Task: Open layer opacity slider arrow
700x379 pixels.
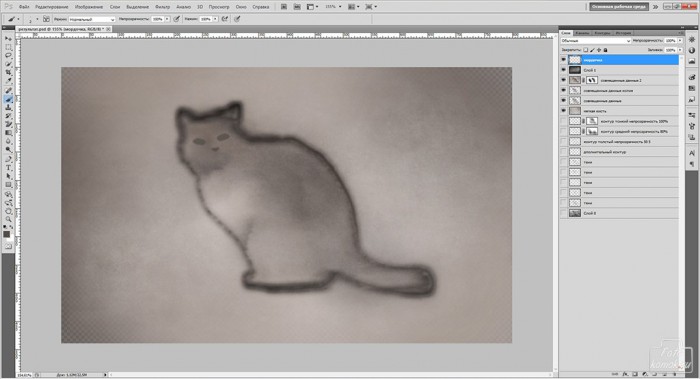Action: tap(680, 41)
